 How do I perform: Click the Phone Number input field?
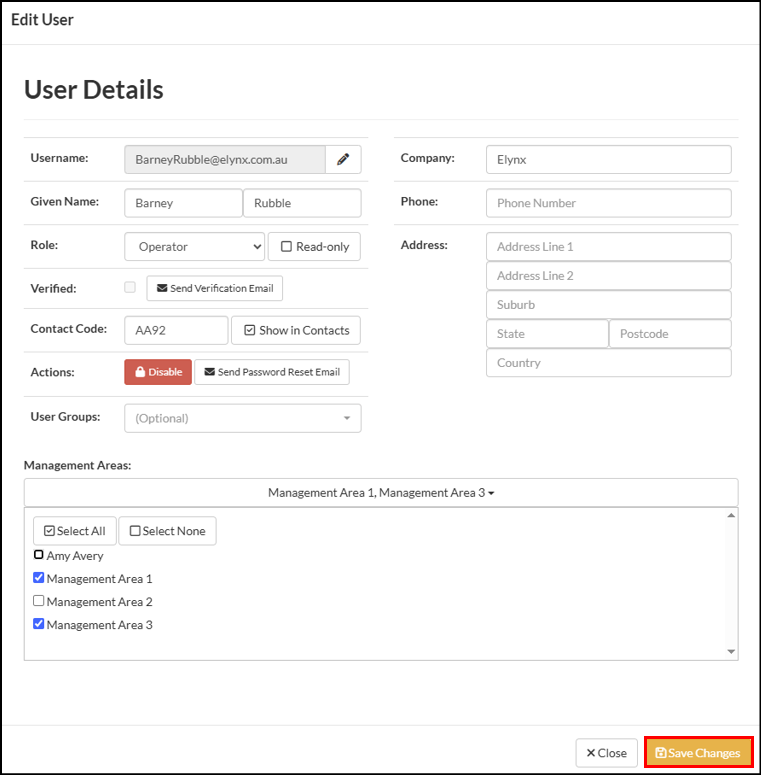pyautogui.click(x=608, y=203)
